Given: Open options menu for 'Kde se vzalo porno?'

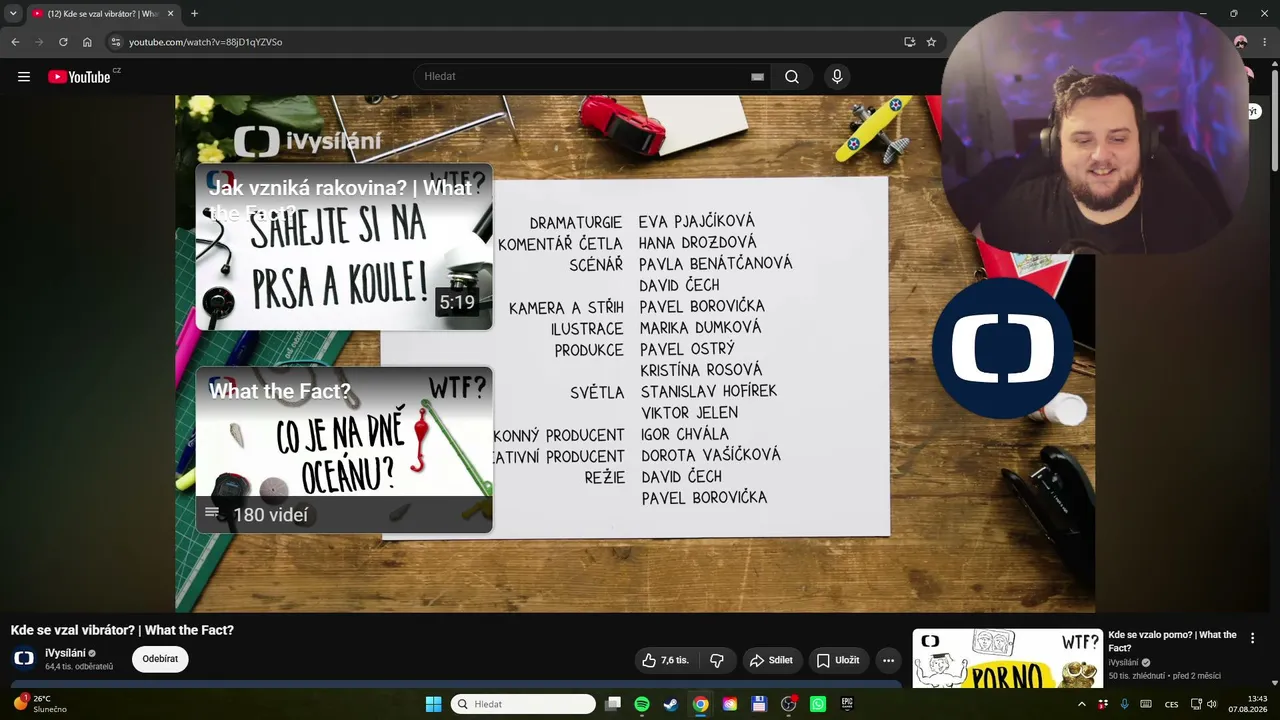Looking at the screenshot, I should [x=1252, y=638].
